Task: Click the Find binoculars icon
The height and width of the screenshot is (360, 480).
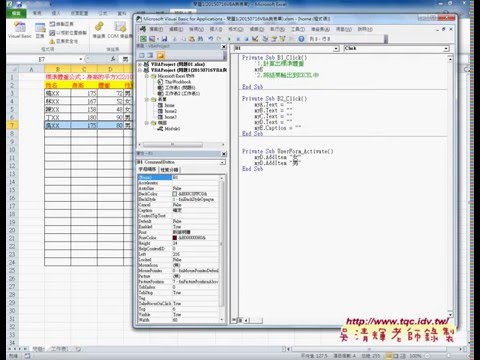Action: tap(200, 39)
